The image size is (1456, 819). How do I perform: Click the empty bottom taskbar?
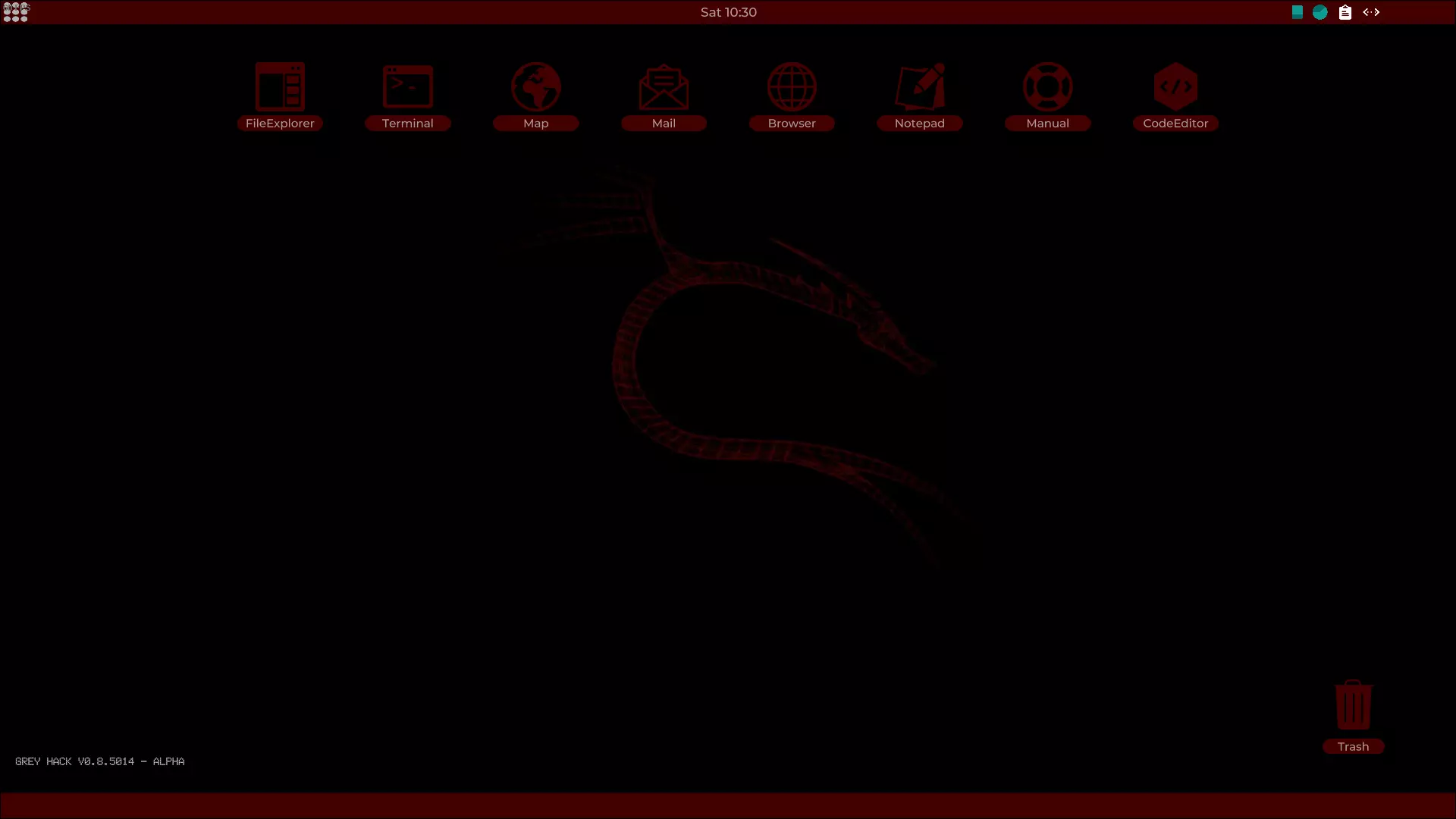click(728, 805)
